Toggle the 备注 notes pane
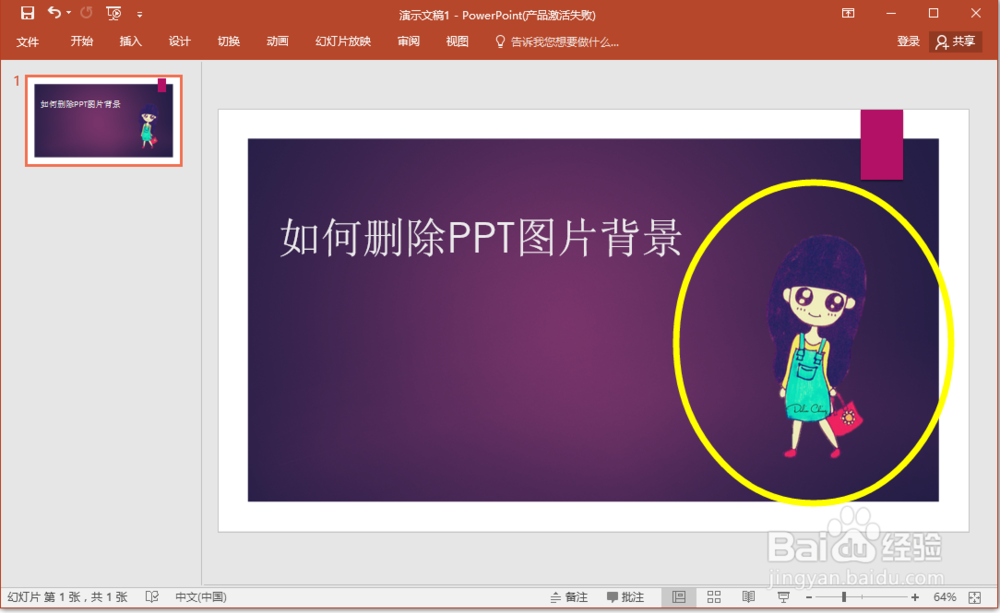Viewport: 1000px width, 613px height. [570, 596]
